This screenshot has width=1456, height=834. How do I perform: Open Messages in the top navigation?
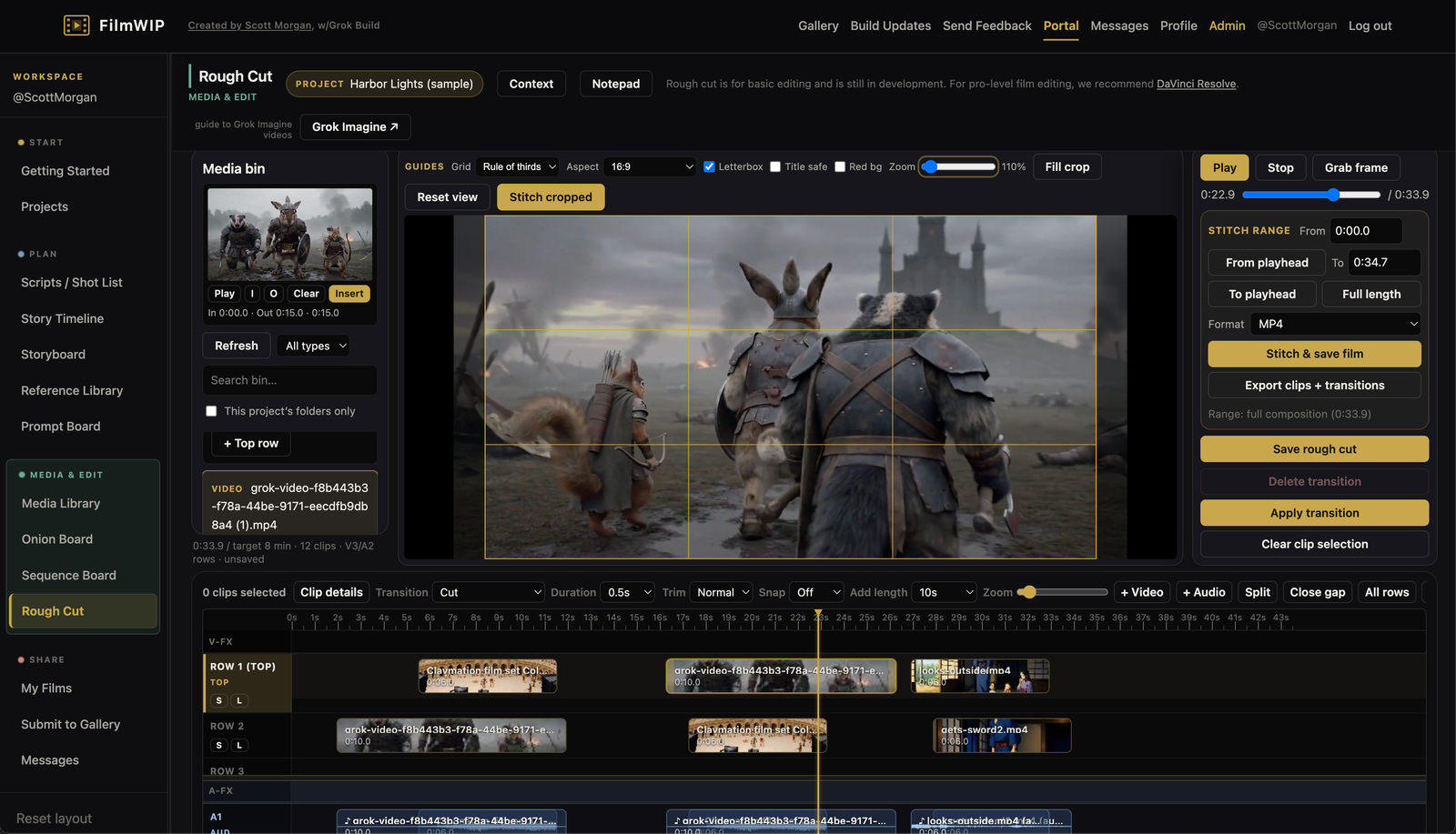point(1118,25)
